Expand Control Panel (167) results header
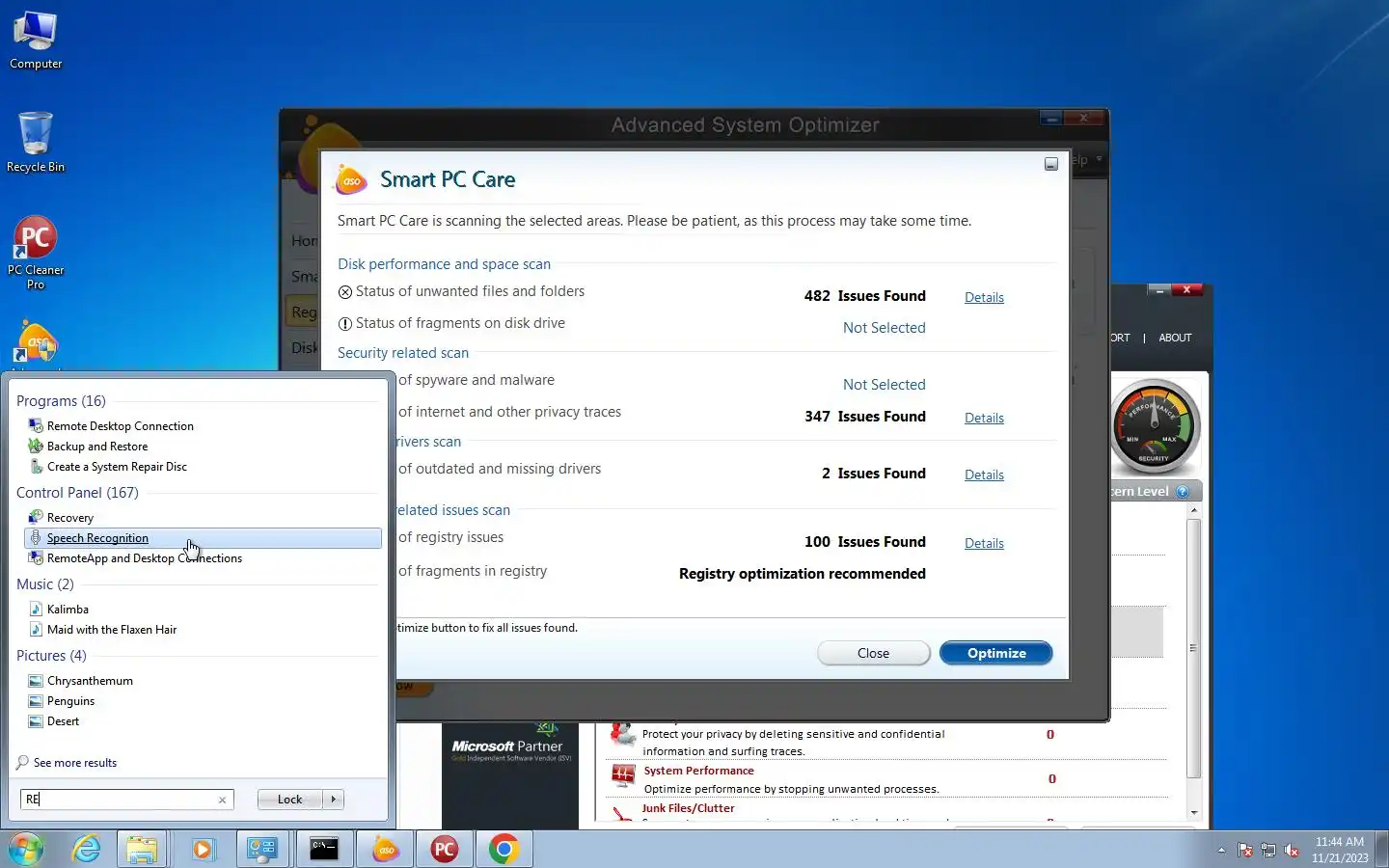The height and width of the screenshot is (868, 1389). click(77, 493)
